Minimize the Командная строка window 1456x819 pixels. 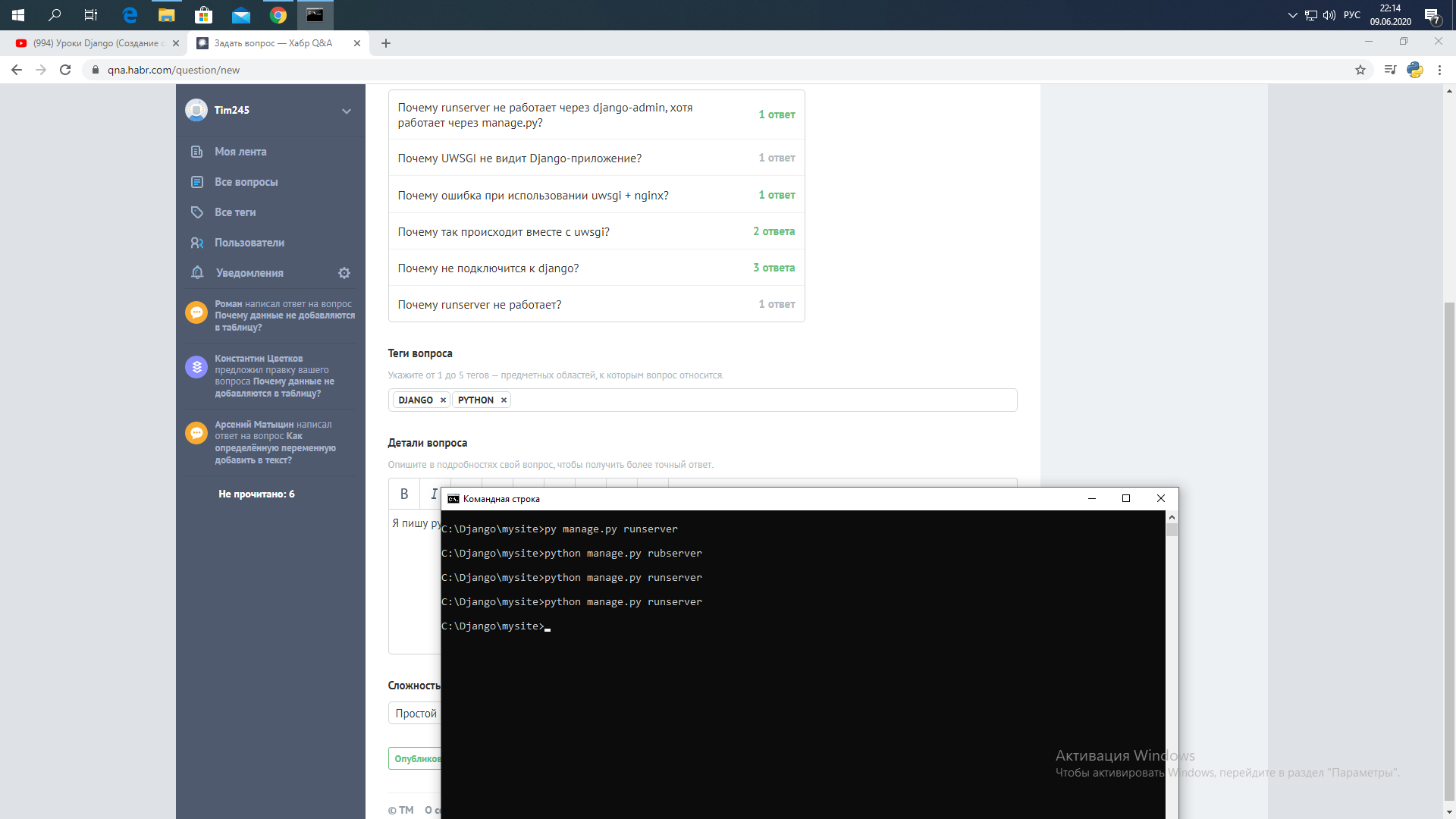pos(1092,499)
